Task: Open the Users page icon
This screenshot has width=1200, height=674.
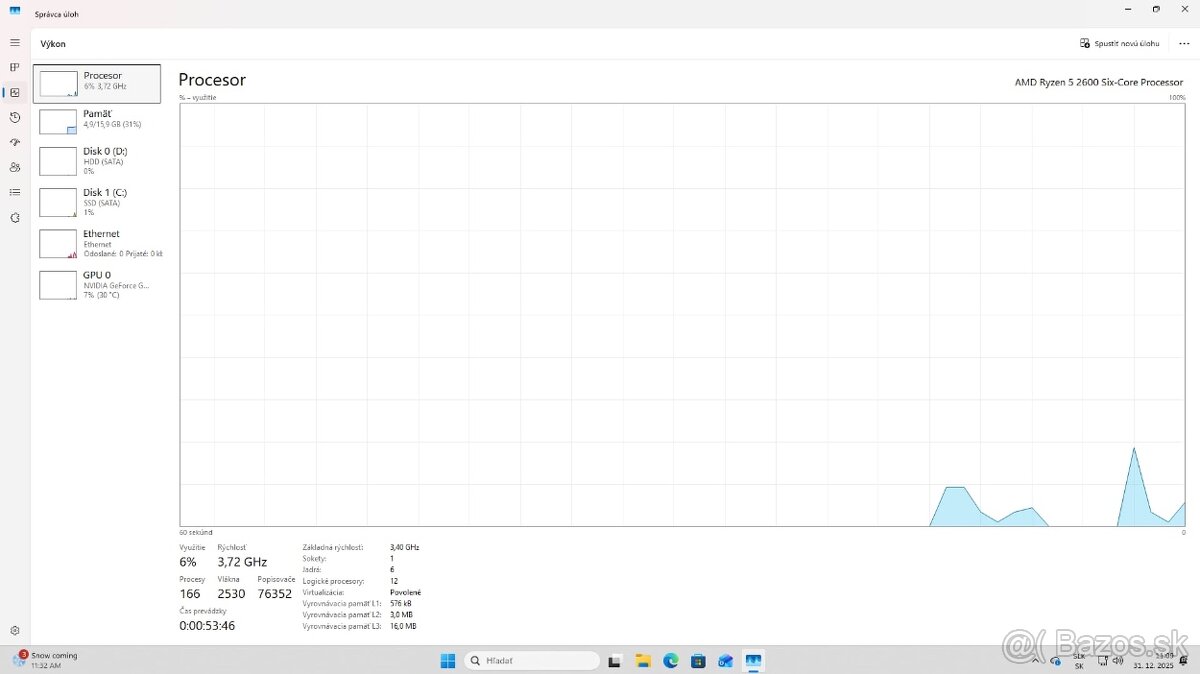Action: pos(15,167)
